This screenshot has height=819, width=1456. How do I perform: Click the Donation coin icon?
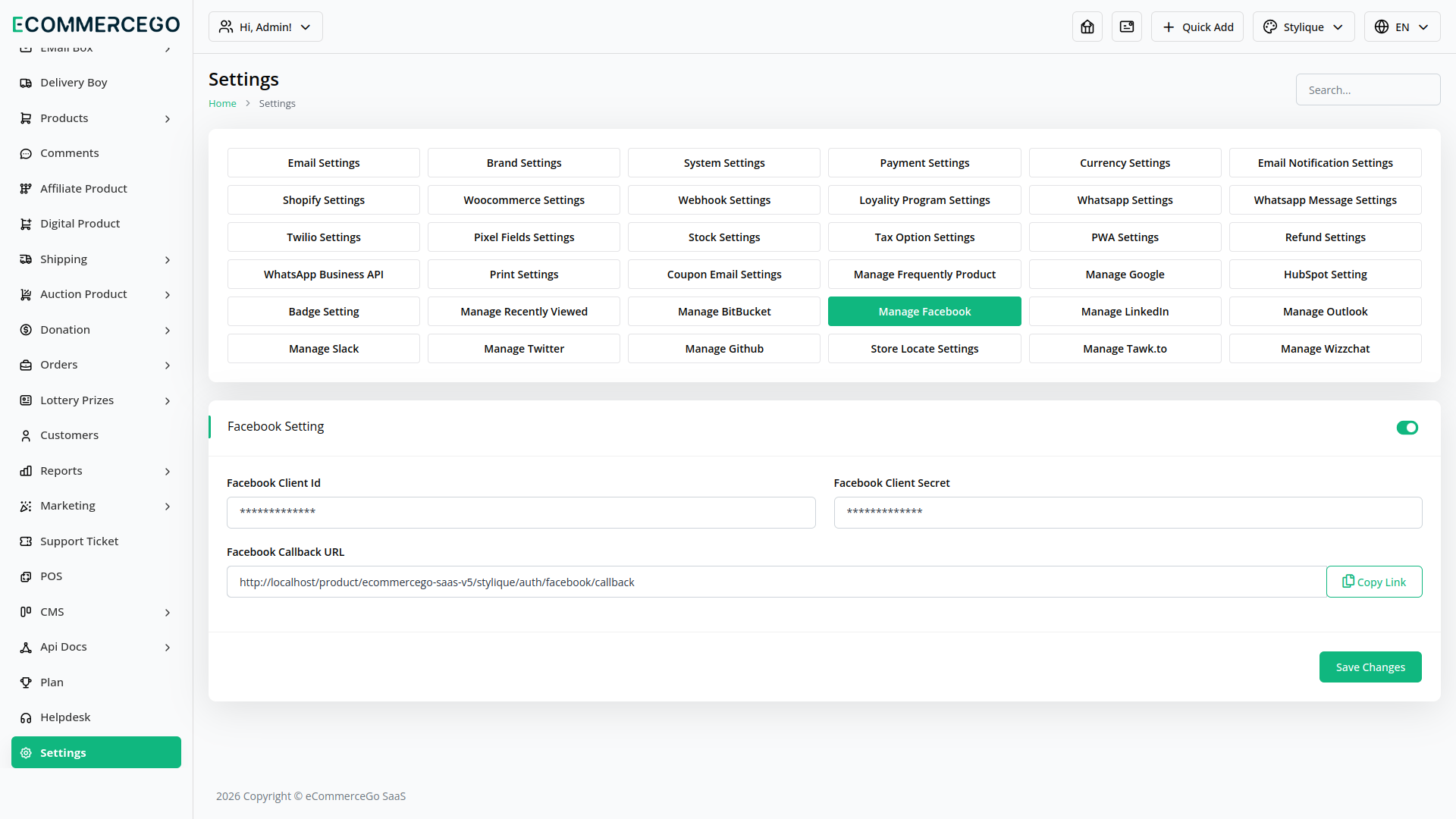click(26, 330)
